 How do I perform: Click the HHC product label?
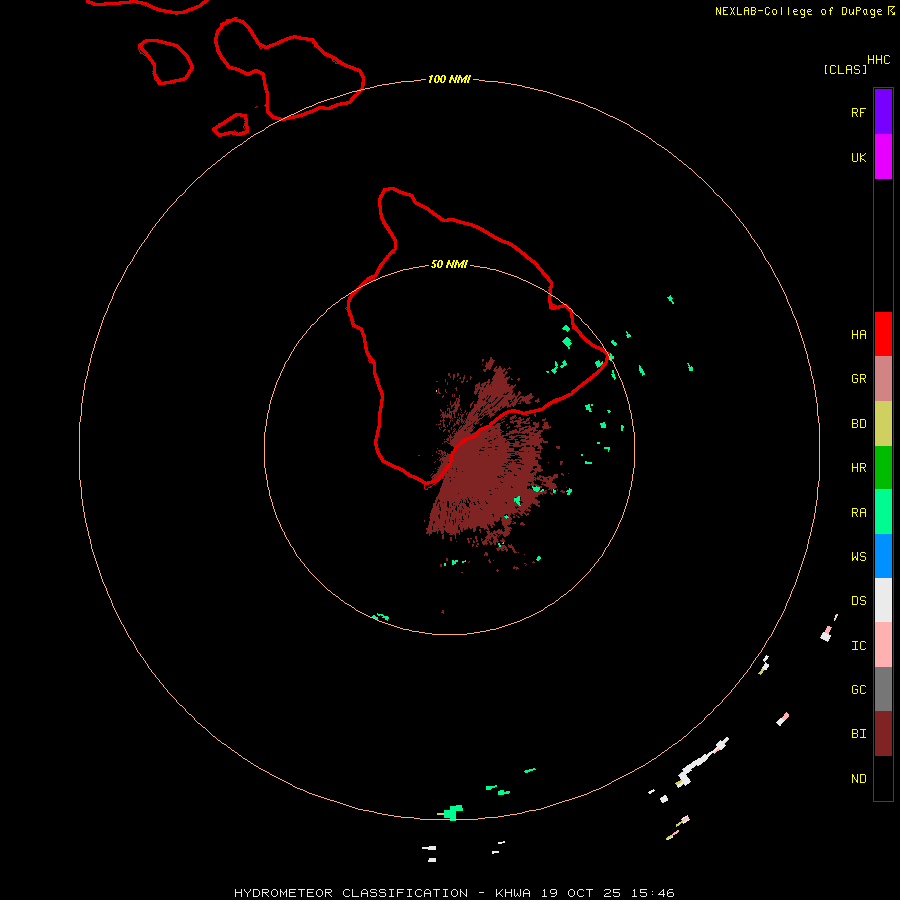878,60
